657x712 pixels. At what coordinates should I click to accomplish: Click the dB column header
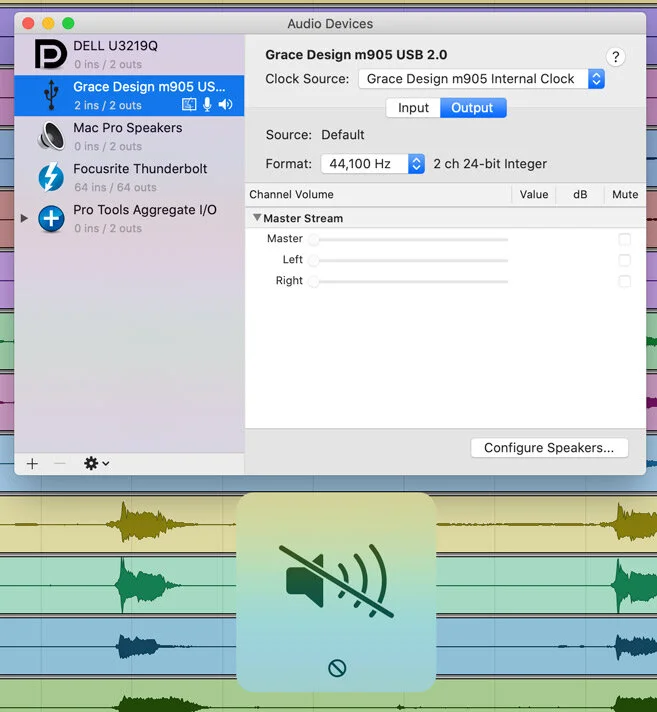580,194
